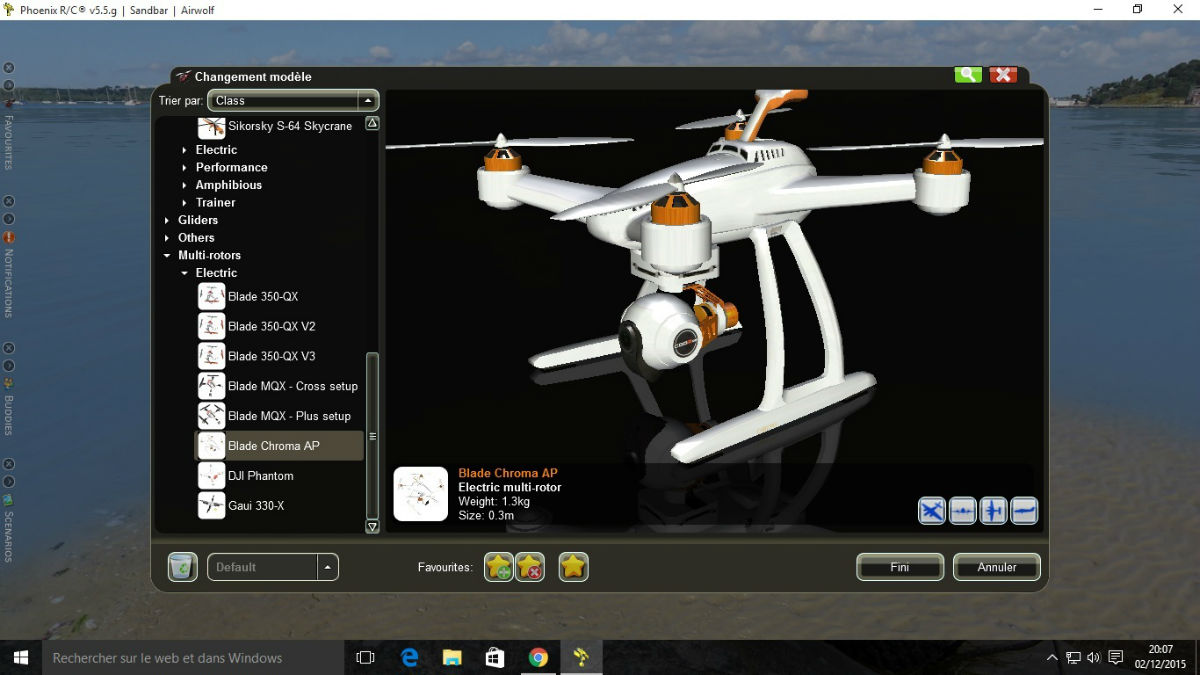Open the volume control in system tray
The height and width of the screenshot is (675, 1200).
click(1093, 657)
